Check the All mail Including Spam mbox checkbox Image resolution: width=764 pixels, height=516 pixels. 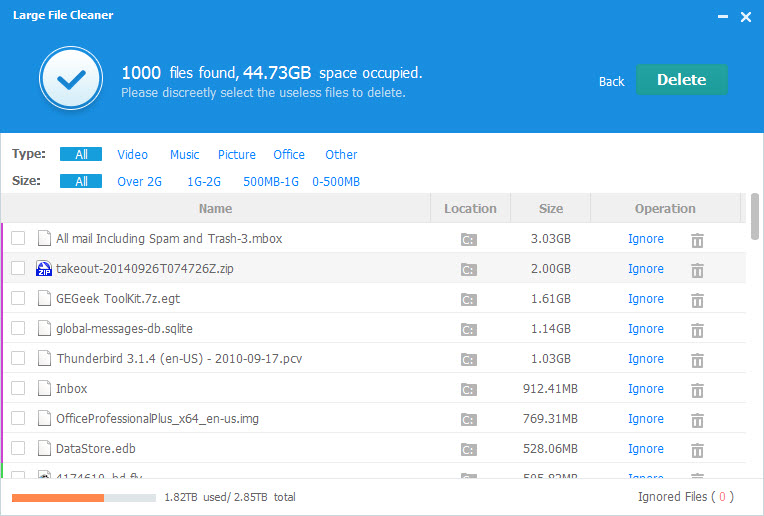tap(18, 238)
